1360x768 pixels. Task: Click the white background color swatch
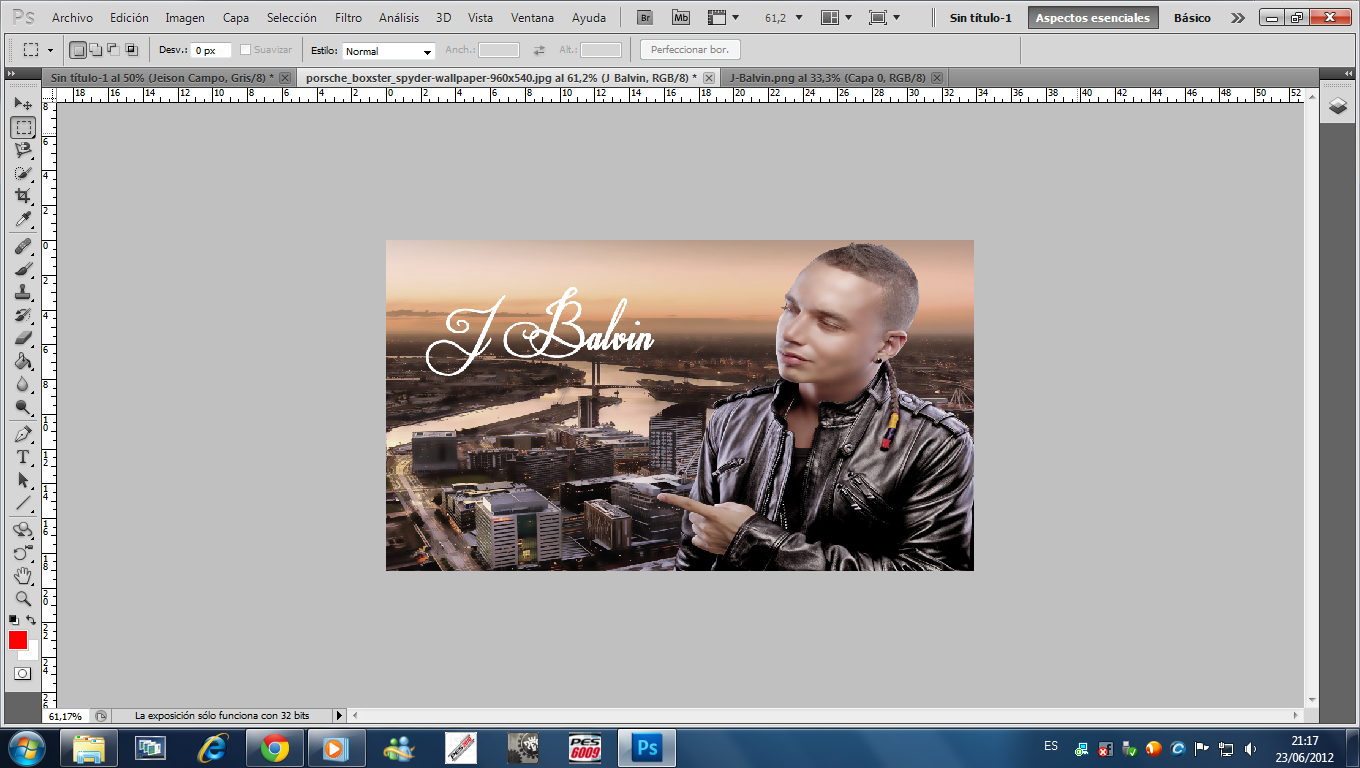[x=32, y=654]
